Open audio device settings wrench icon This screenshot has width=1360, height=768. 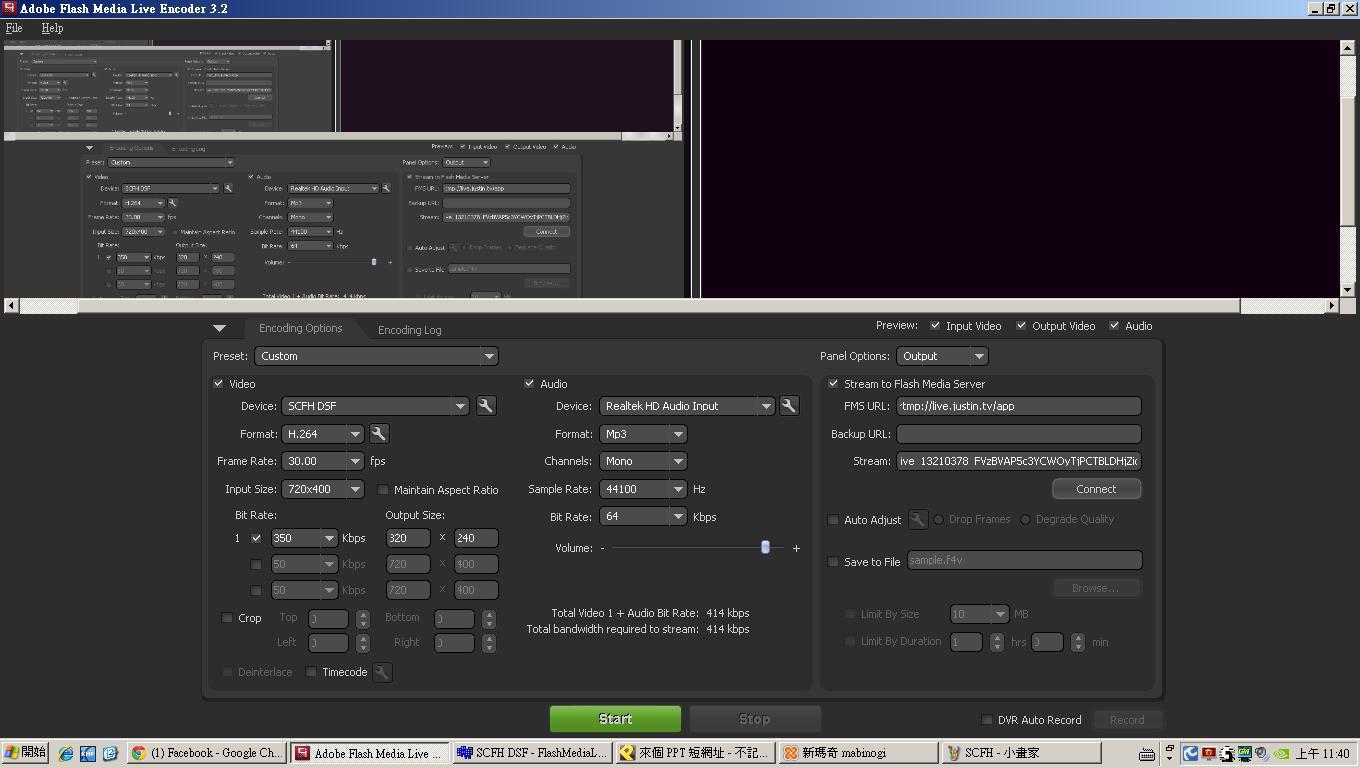pyautogui.click(x=789, y=406)
